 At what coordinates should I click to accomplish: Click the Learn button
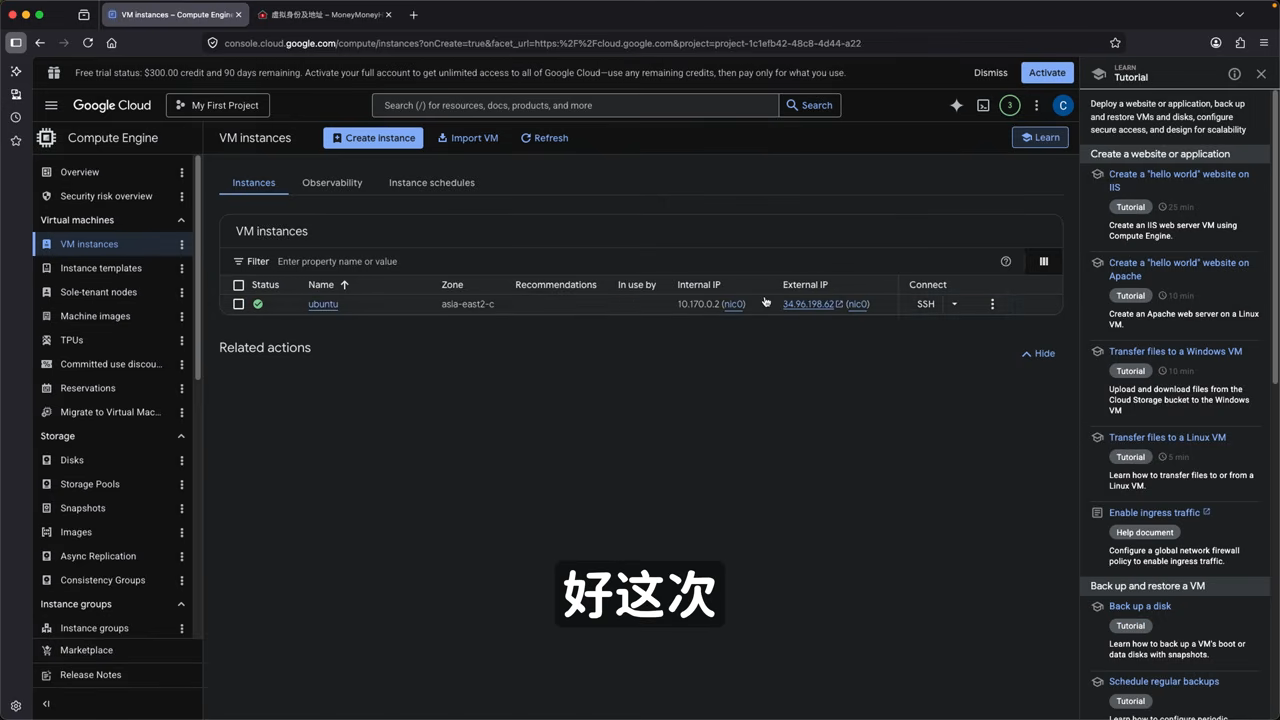coord(1040,138)
